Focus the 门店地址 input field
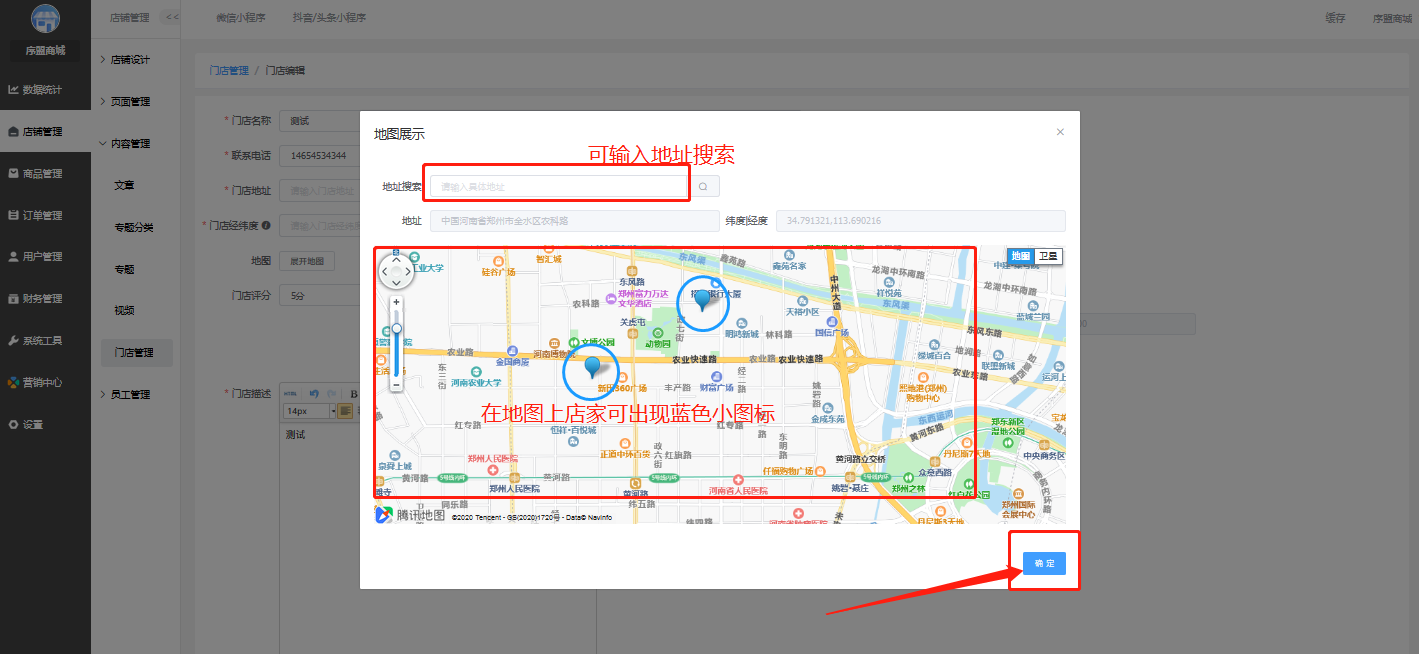The image size is (1419, 654). click(x=319, y=191)
